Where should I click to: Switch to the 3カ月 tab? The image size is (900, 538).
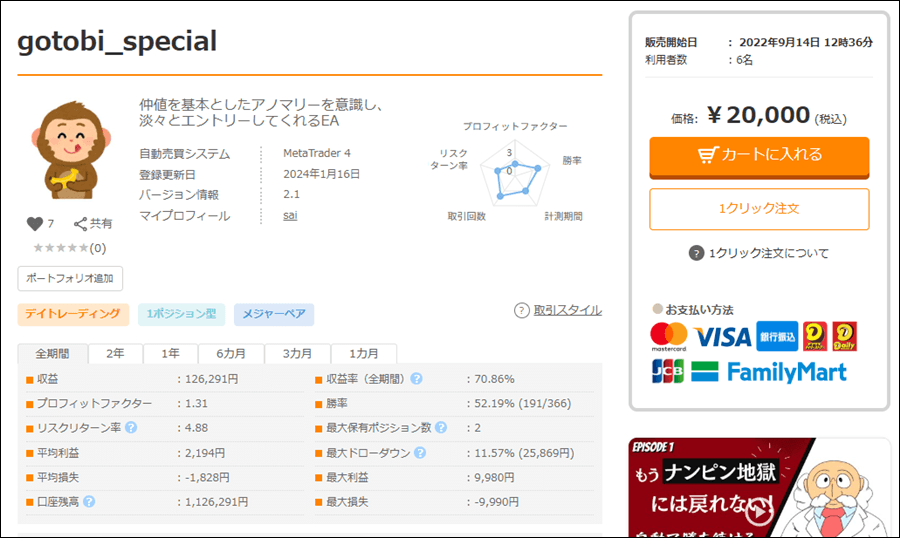[297, 354]
